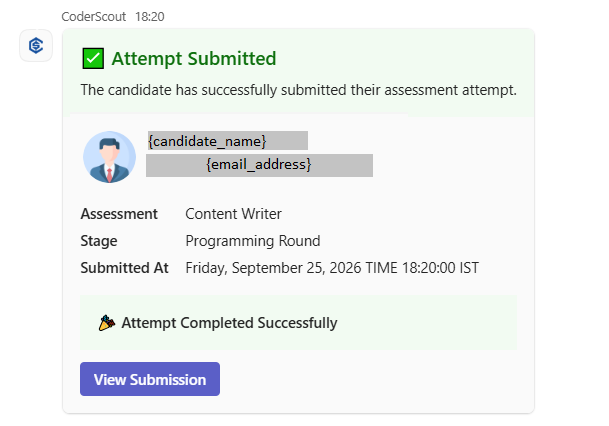Select the {email_address} placeholder field

[x=259, y=165]
